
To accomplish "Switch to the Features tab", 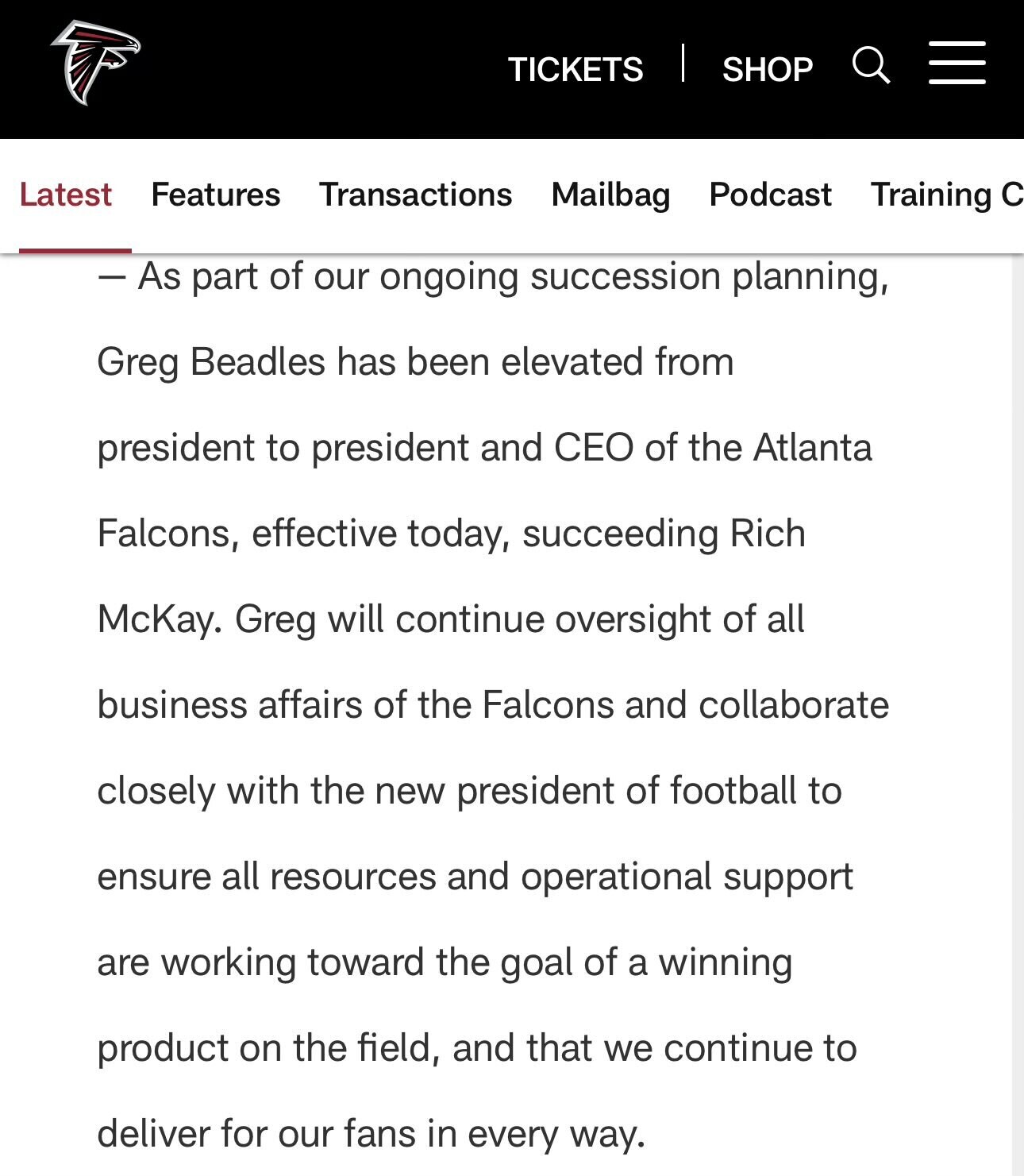I will tap(215, 195).
